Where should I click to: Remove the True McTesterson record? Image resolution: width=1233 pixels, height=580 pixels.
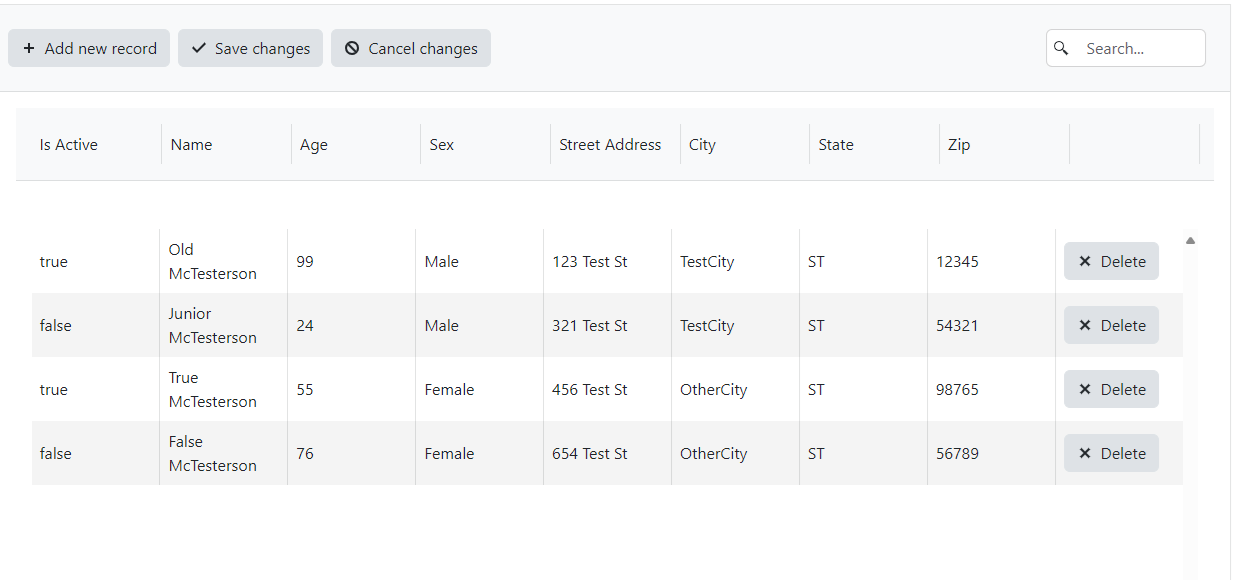click(1111, 389)
